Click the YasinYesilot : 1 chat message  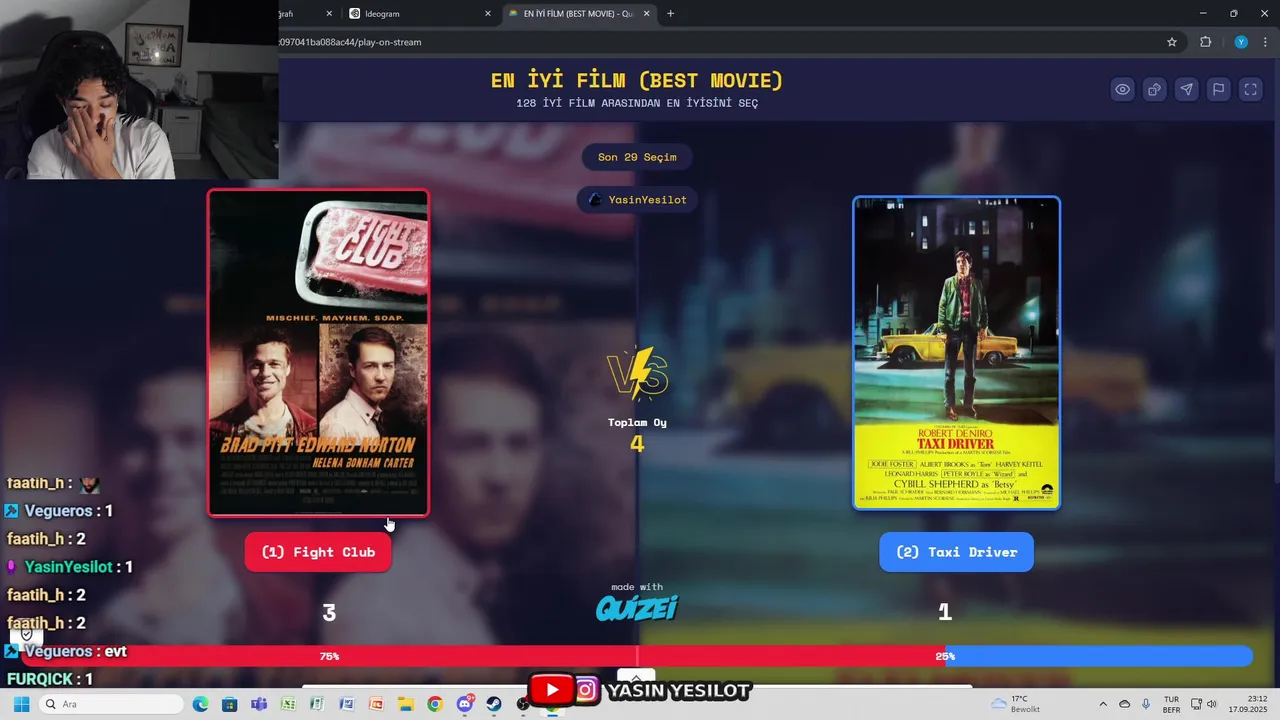(x=70, y=567)
